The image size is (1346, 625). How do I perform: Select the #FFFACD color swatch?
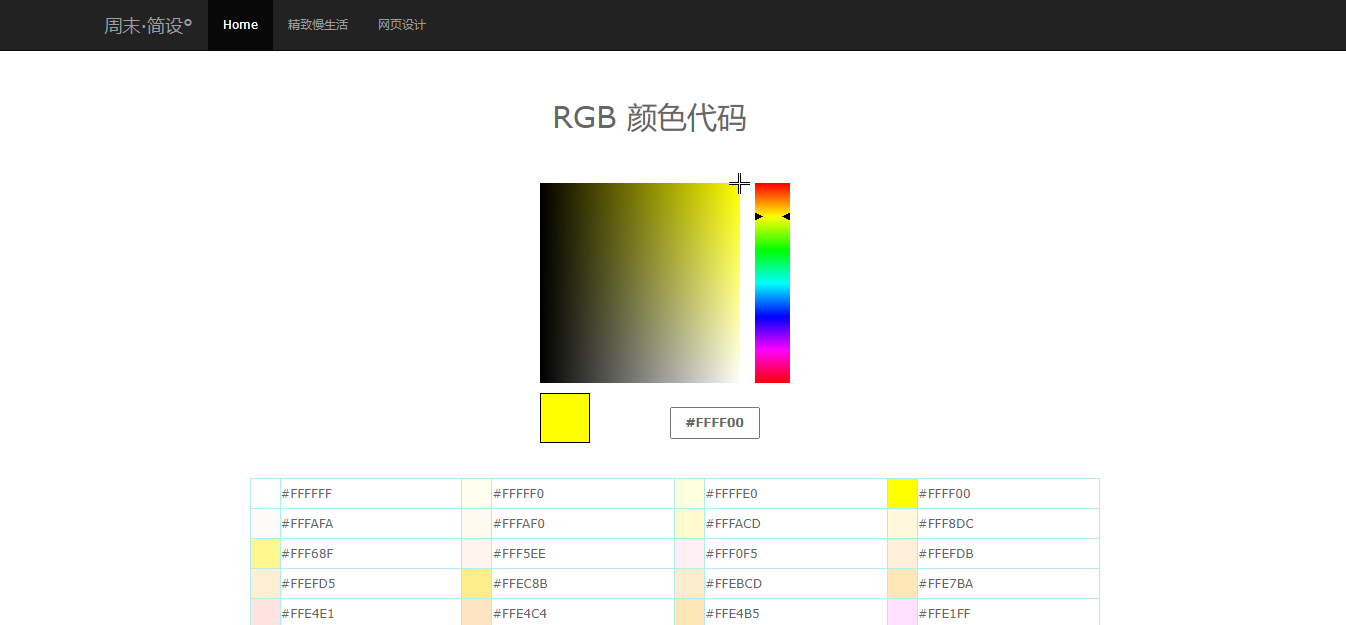pyautogui.click(x=690, y=524)
